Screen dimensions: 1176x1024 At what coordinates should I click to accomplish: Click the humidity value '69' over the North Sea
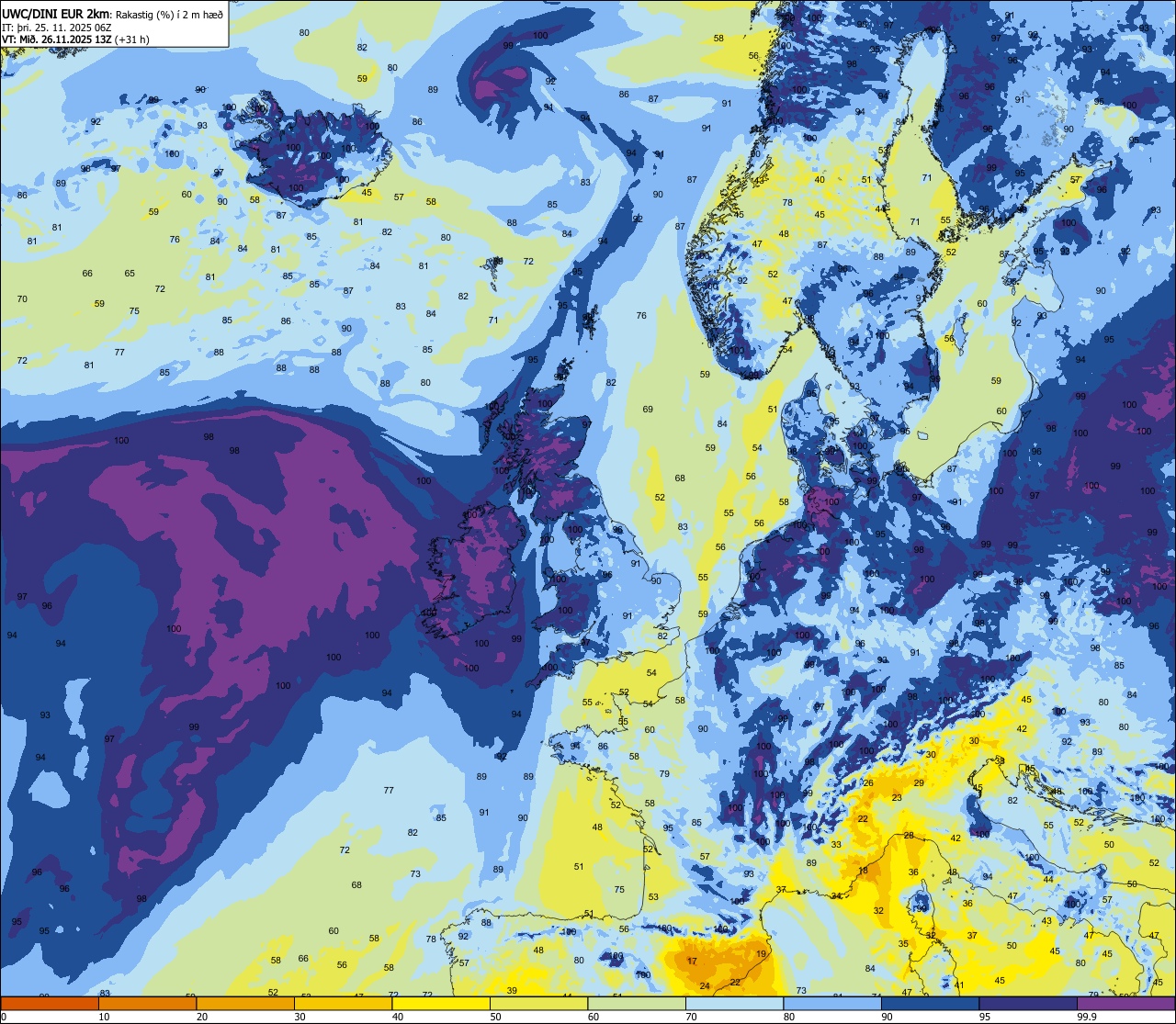pos(648,410)
